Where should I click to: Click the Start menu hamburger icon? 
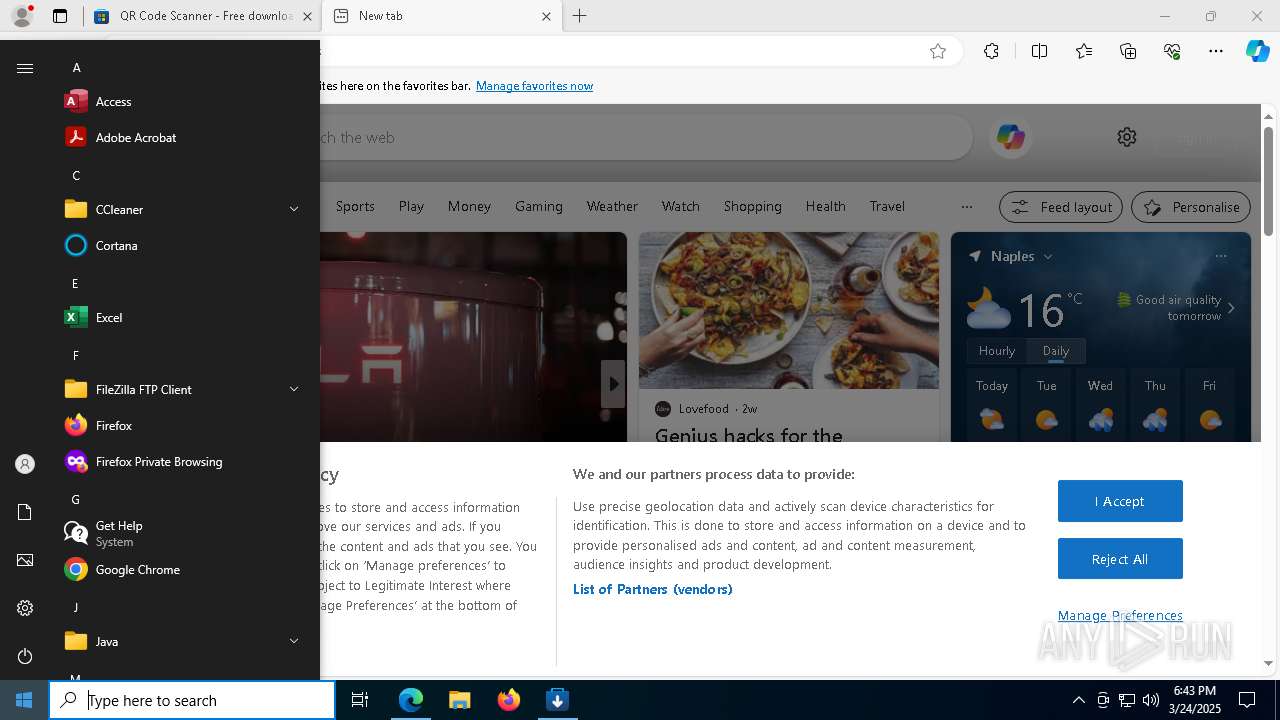[25, 68]
